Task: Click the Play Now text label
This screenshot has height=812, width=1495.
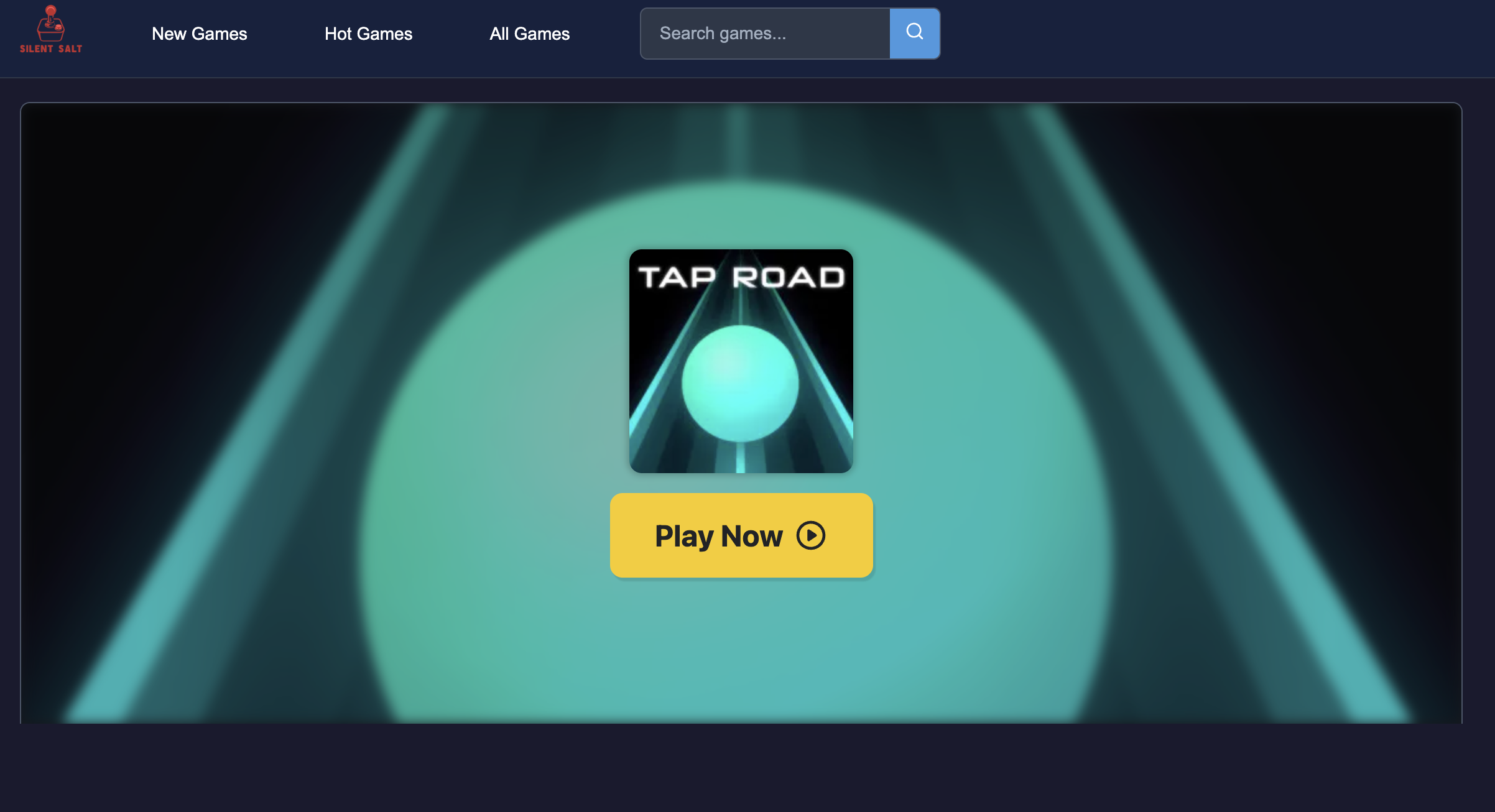Action: [x=718, y=536]
